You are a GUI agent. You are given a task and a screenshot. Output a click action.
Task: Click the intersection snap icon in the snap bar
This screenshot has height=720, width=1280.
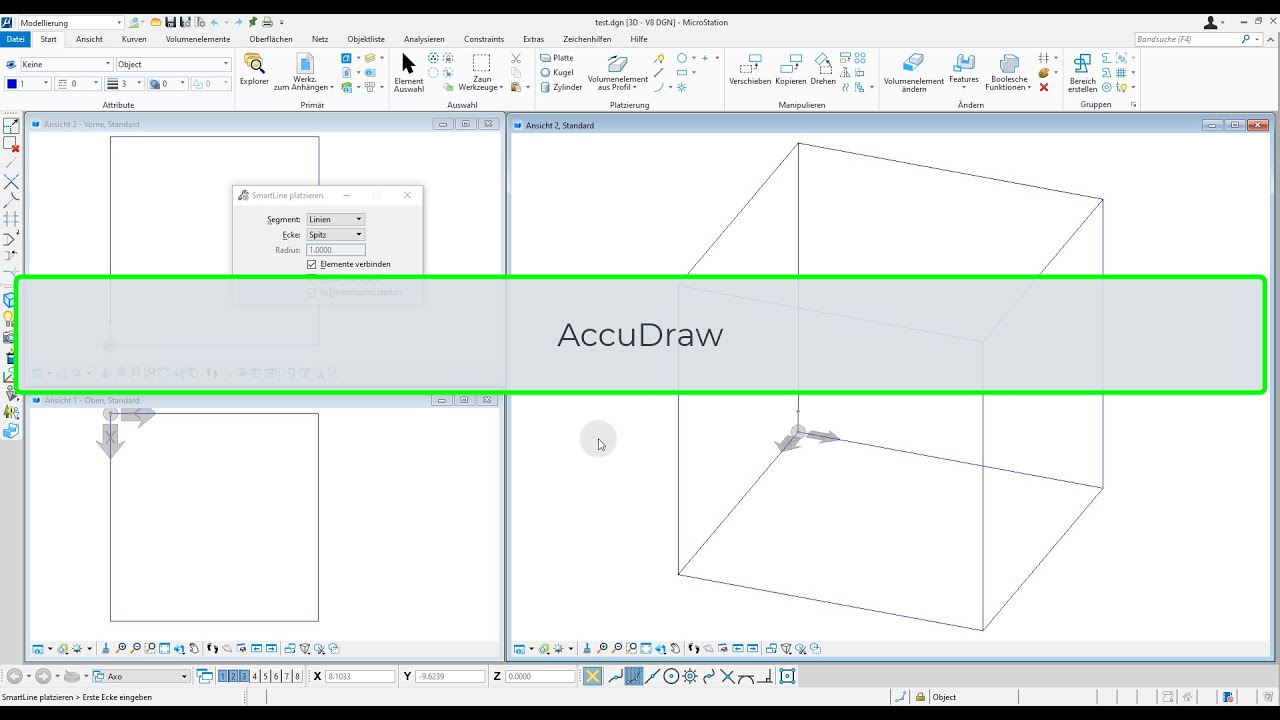(728, 676)
